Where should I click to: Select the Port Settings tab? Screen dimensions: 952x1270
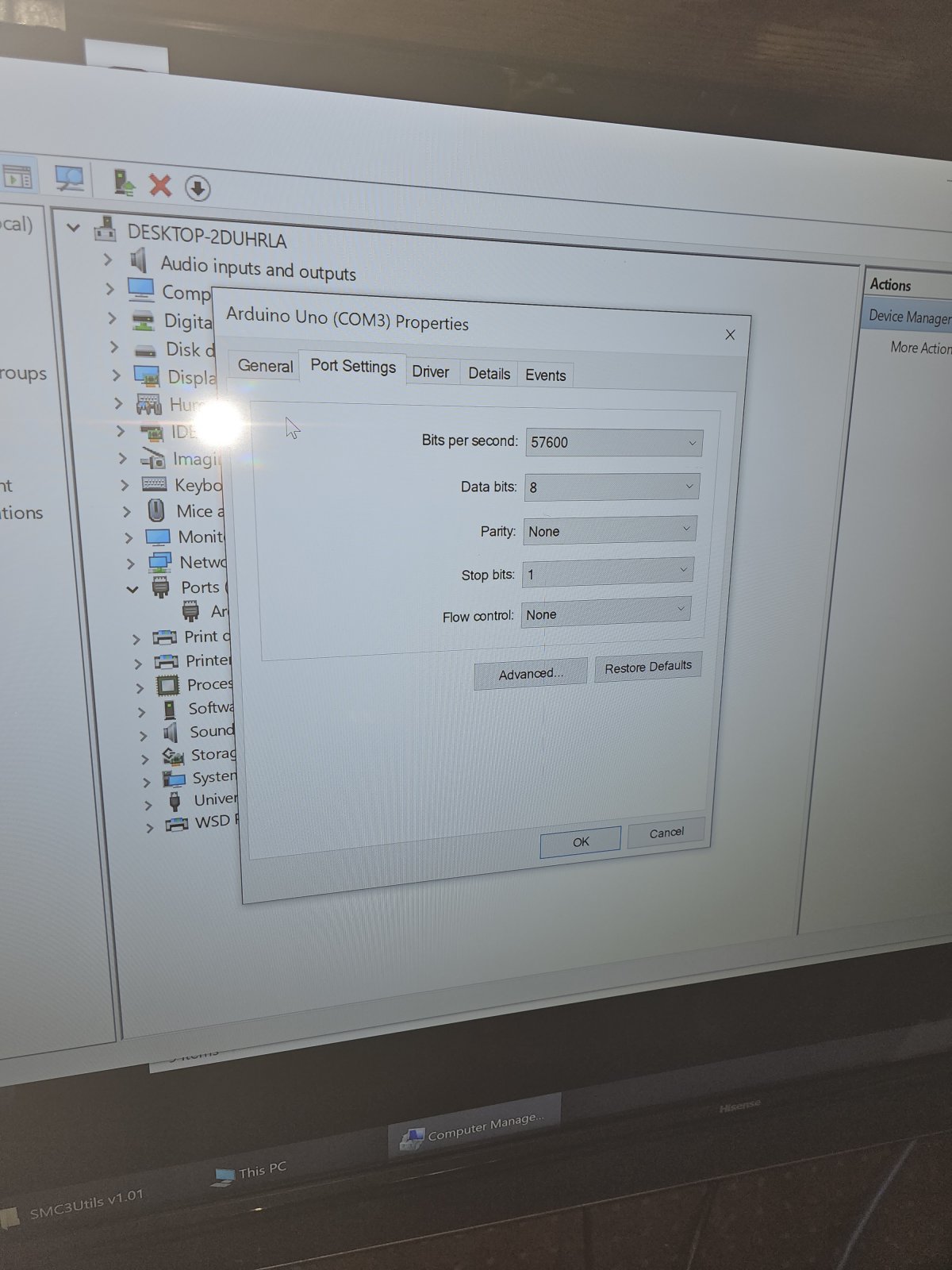point(353,366)
